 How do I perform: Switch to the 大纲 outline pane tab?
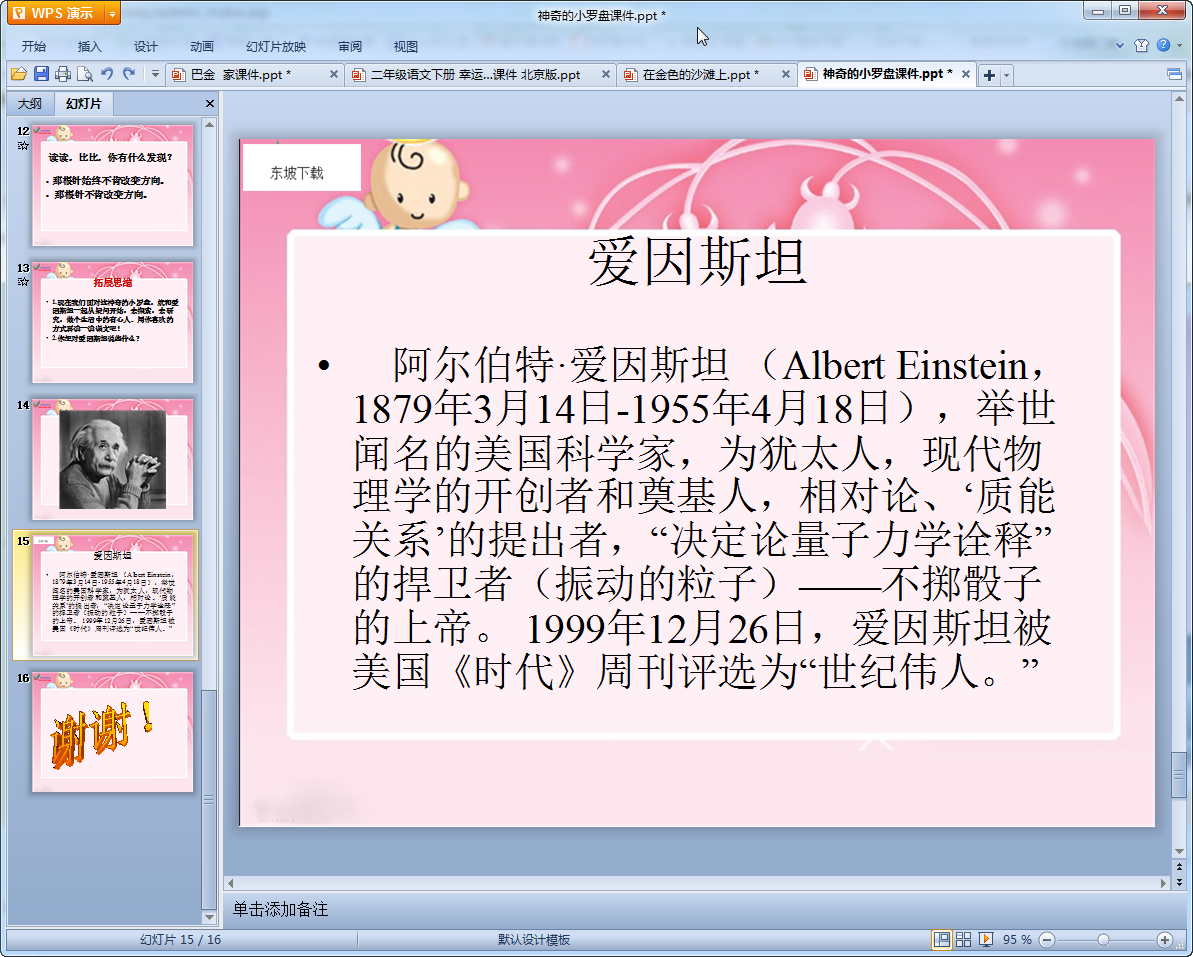pyautogui.click(x=30, y=104)
